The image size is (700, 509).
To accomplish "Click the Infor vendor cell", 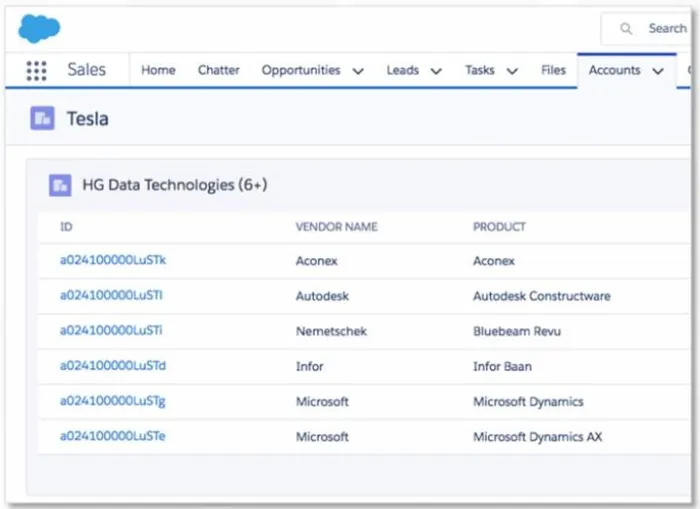I will [x=309, y=367].
